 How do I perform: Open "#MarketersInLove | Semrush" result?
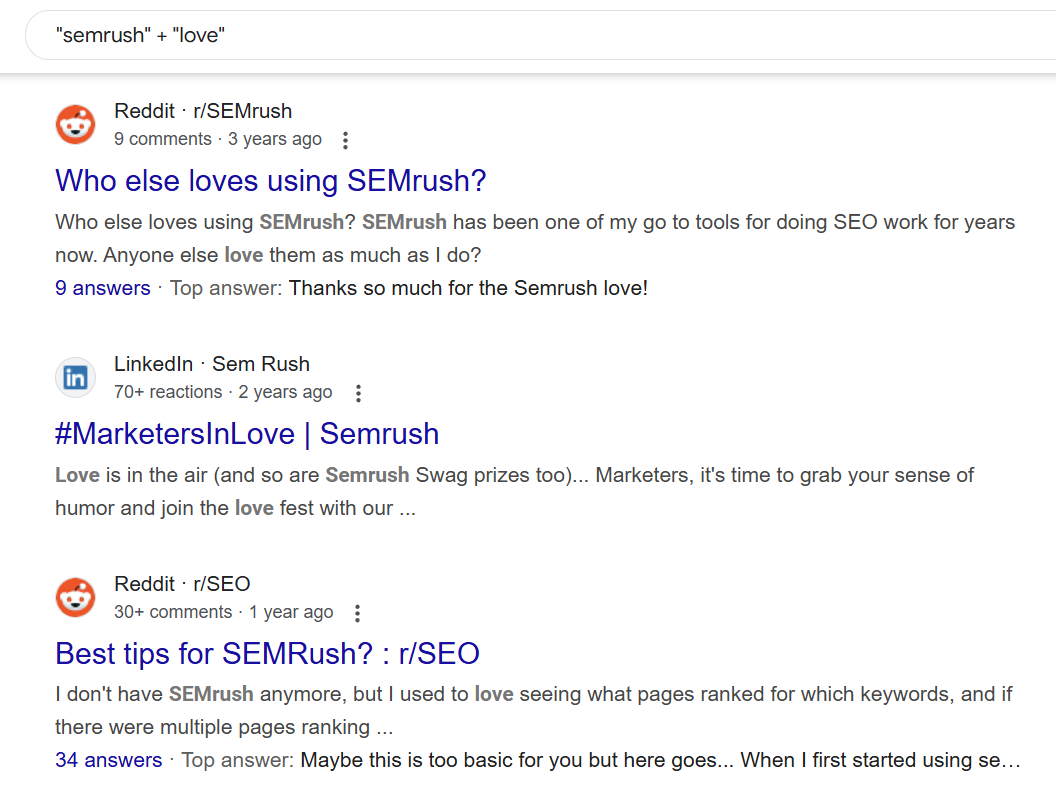[x=247, y=434]
